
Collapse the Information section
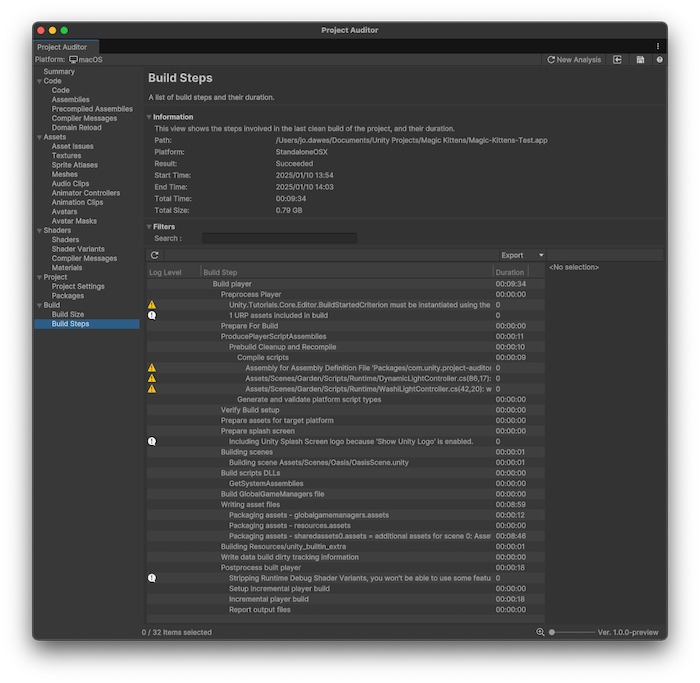click(149, 117)
